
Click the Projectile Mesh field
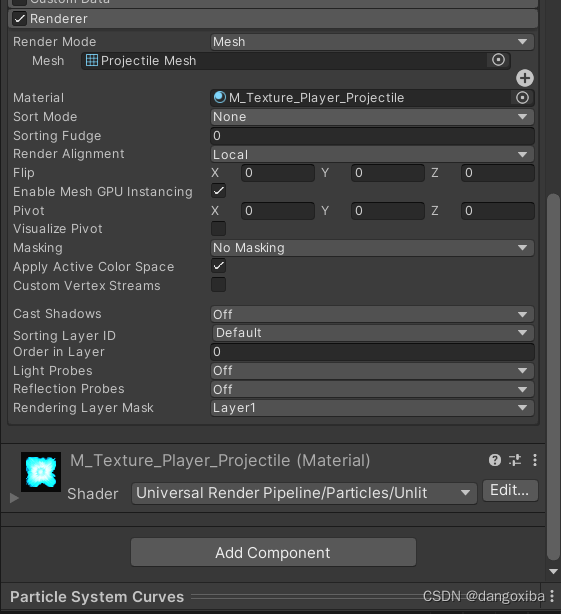(296, 61)
